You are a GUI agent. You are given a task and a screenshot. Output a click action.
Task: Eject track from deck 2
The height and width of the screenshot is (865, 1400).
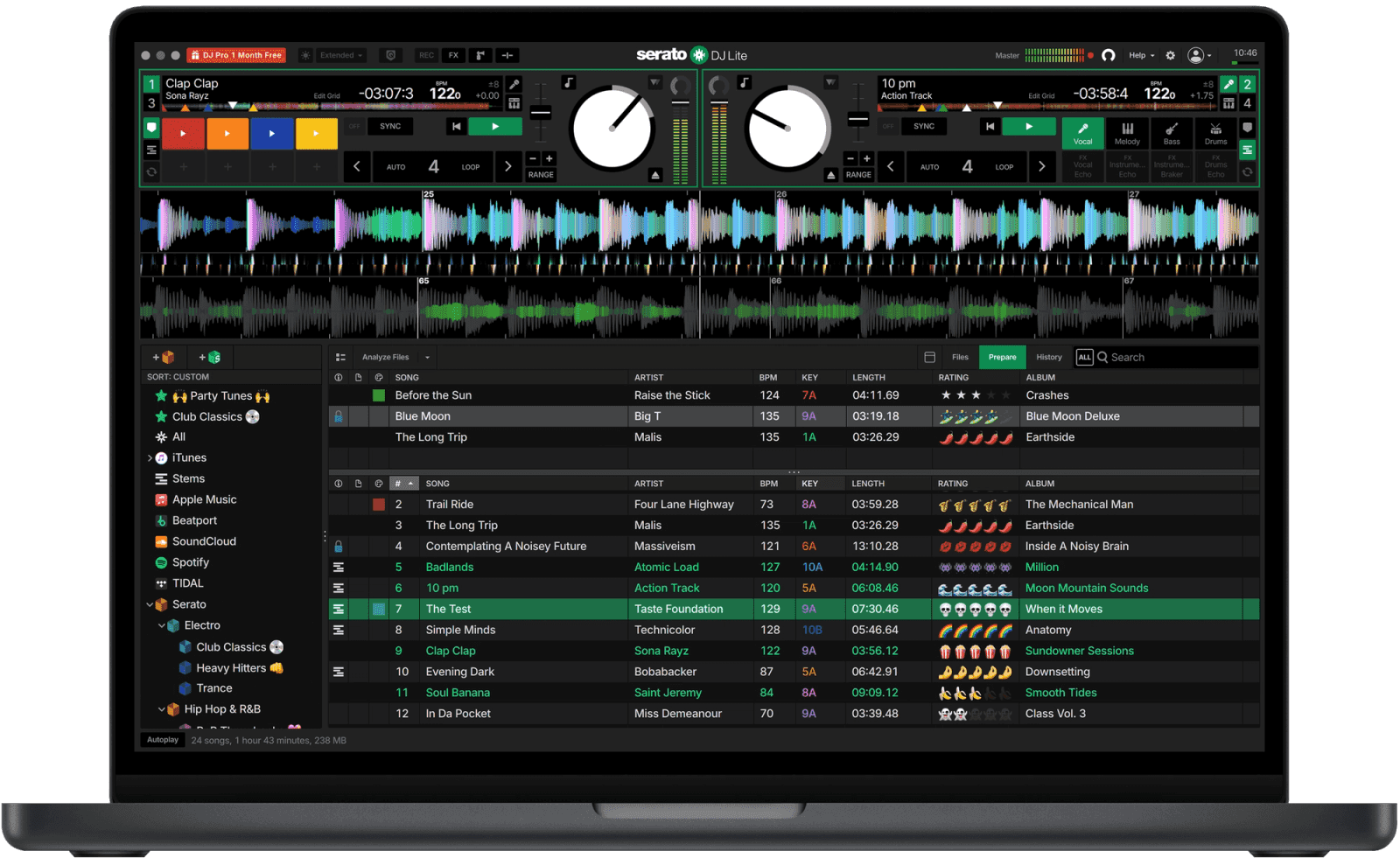[x=831, y=175]
